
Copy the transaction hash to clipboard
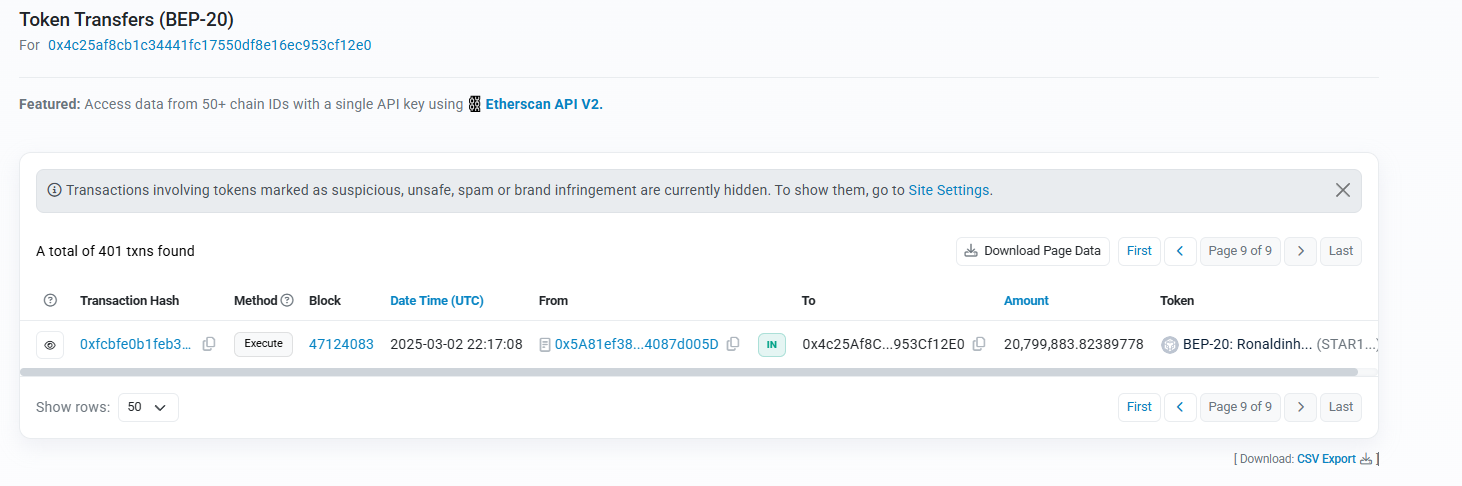pyautogui.click(x=209, y=344)
